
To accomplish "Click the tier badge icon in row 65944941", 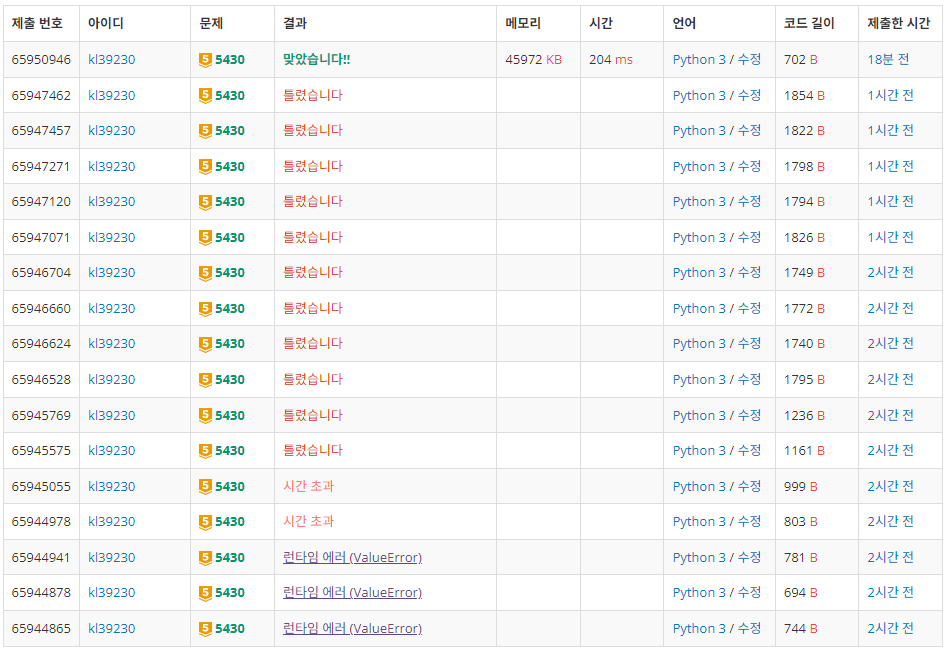I will click(206, 557).
